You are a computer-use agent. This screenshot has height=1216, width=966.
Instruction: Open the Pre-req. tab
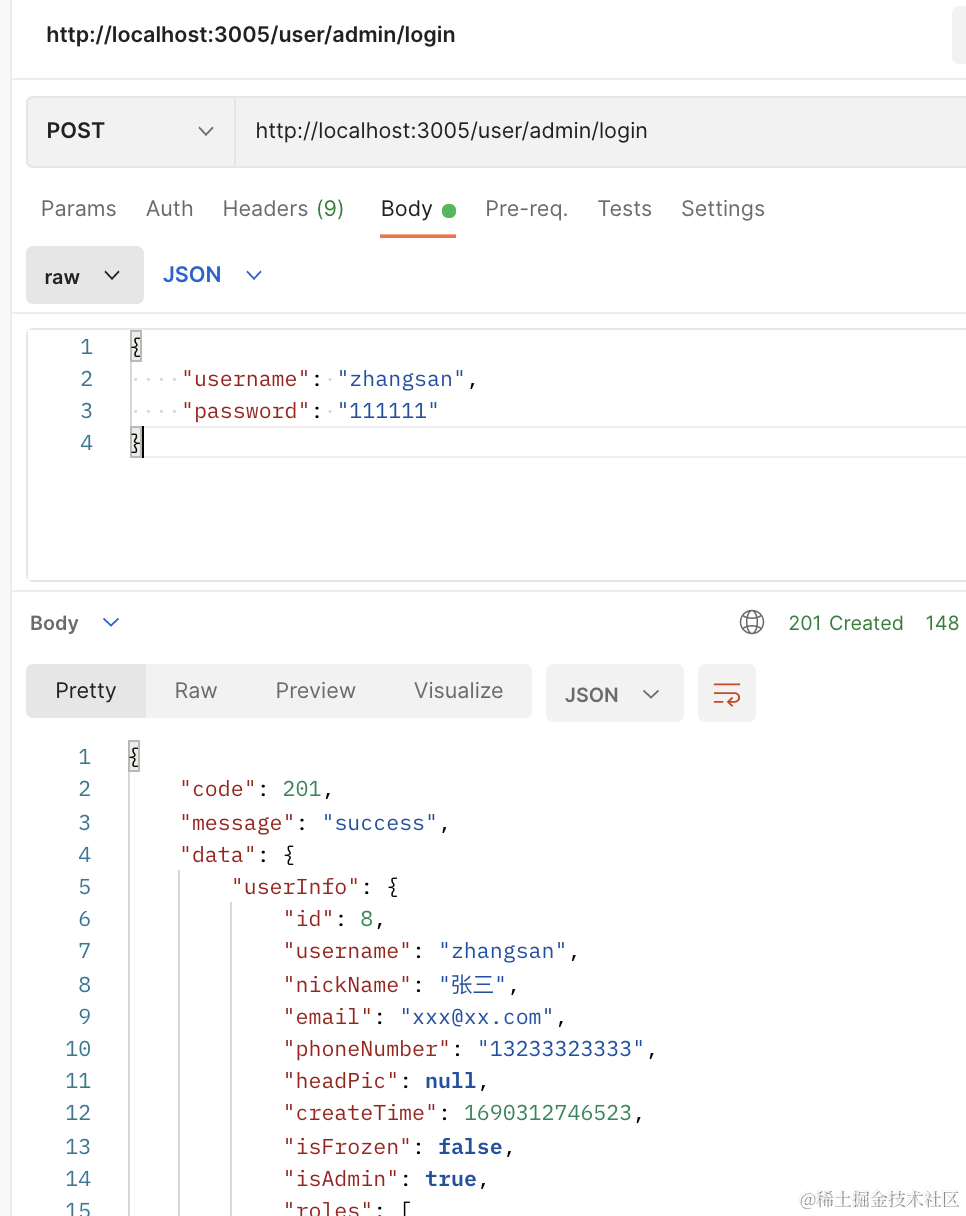pos(526,209)
